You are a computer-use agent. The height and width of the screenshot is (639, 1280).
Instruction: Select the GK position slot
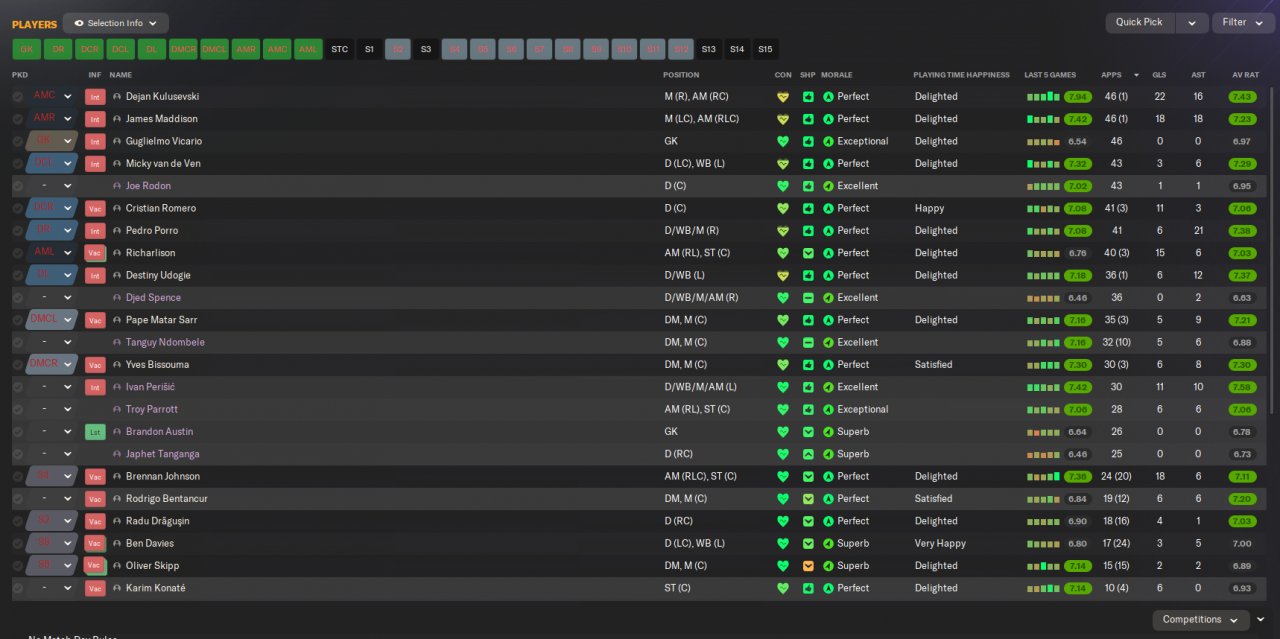point(27,49)
